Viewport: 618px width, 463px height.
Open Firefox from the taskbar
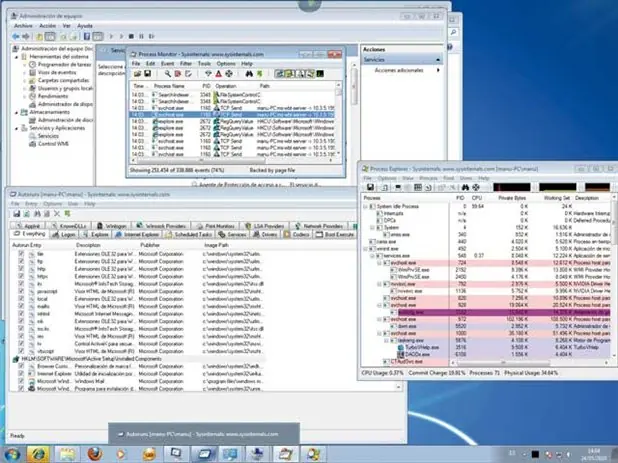click(x=95, y=454)
